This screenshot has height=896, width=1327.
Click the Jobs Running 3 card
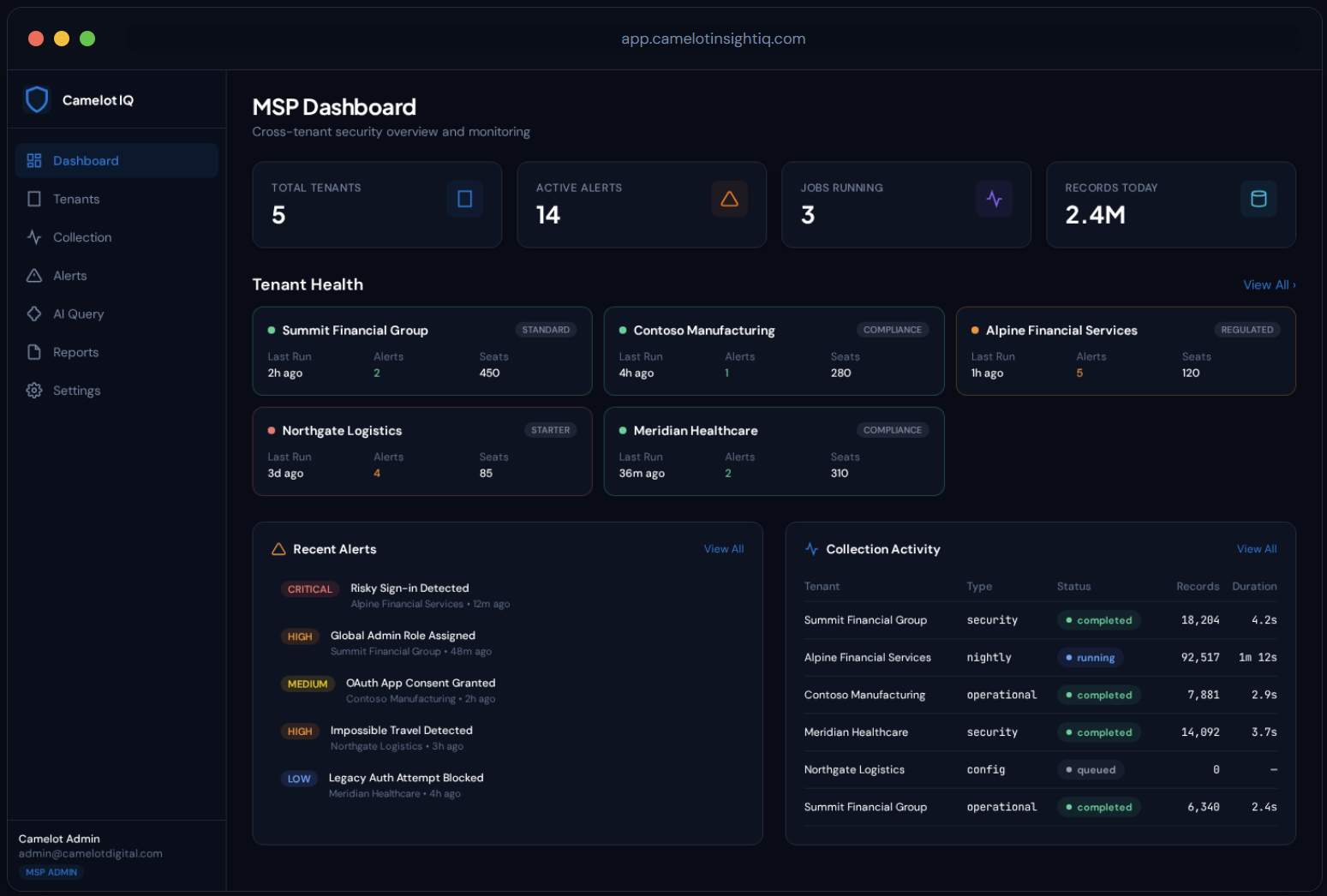[906, 205]
